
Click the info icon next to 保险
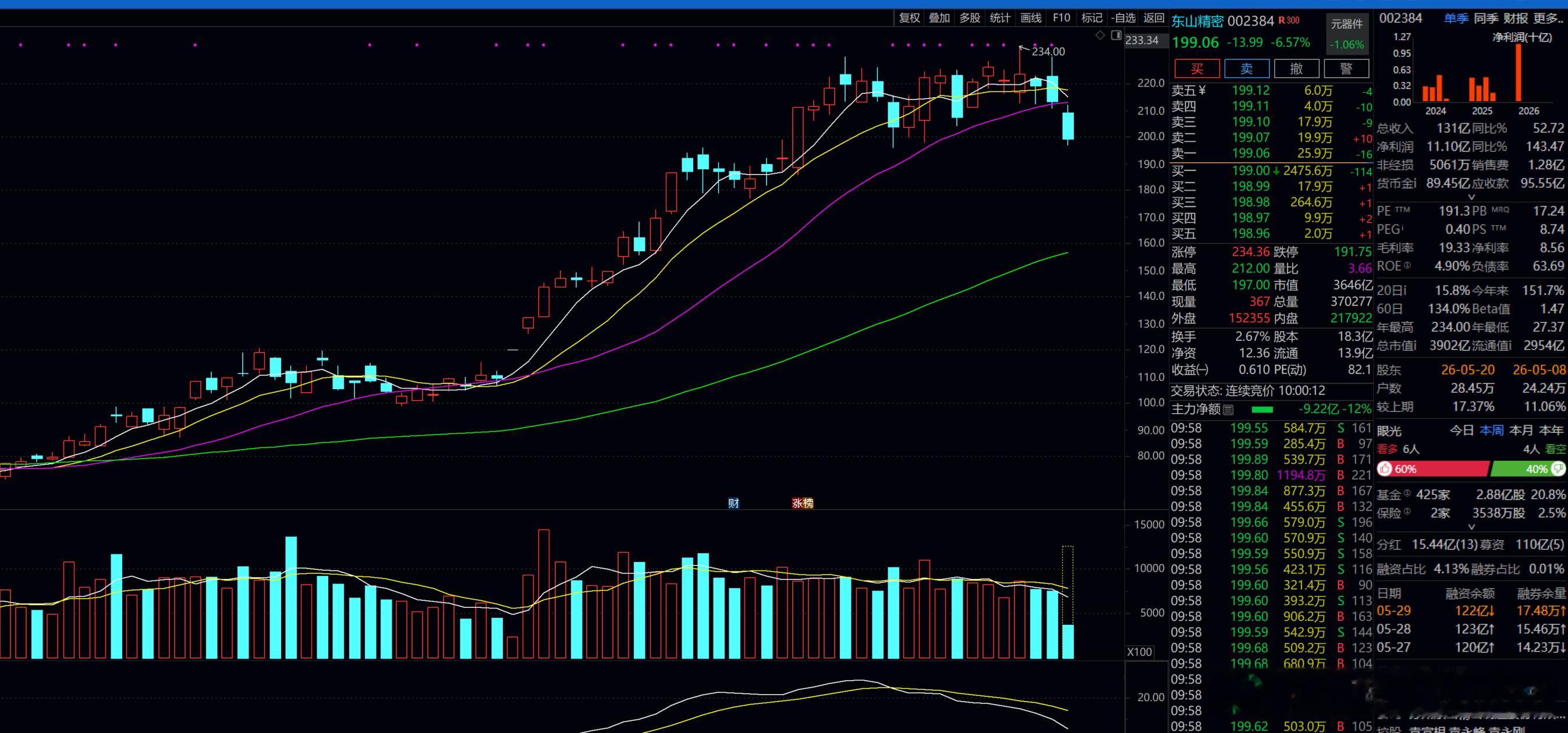point(1407,511)
